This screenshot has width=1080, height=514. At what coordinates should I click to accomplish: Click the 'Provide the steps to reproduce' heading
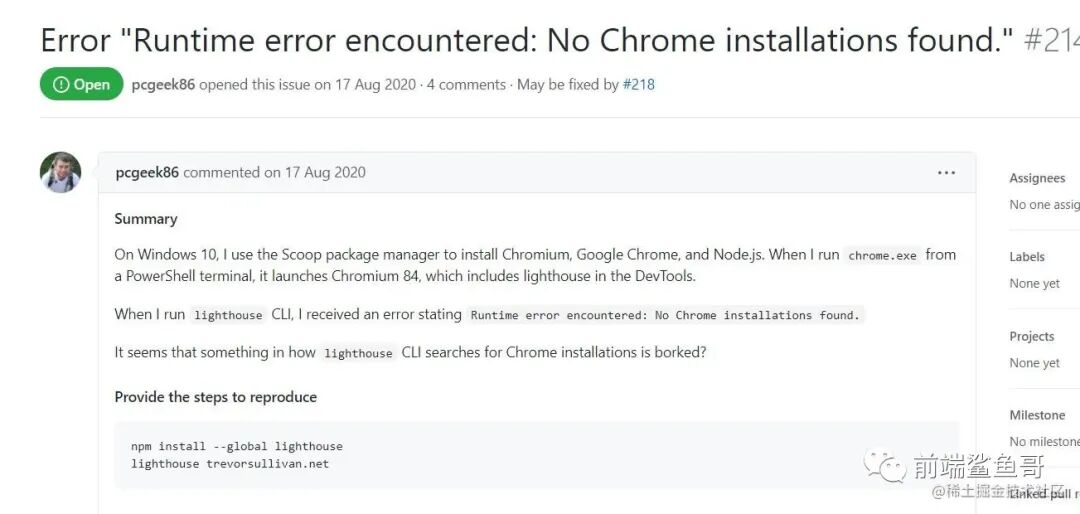point(215,397)
